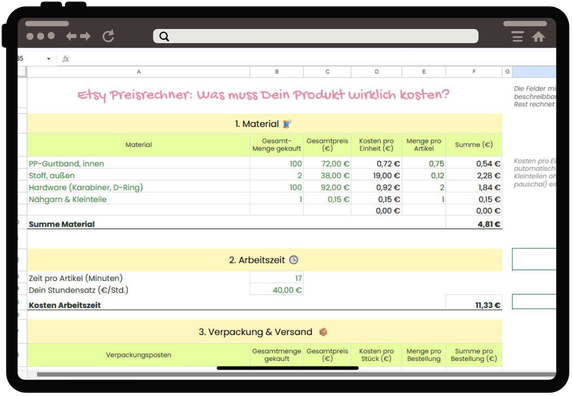Select column C header
This screenshot has width=573, height=396.
tap(327, 72)
